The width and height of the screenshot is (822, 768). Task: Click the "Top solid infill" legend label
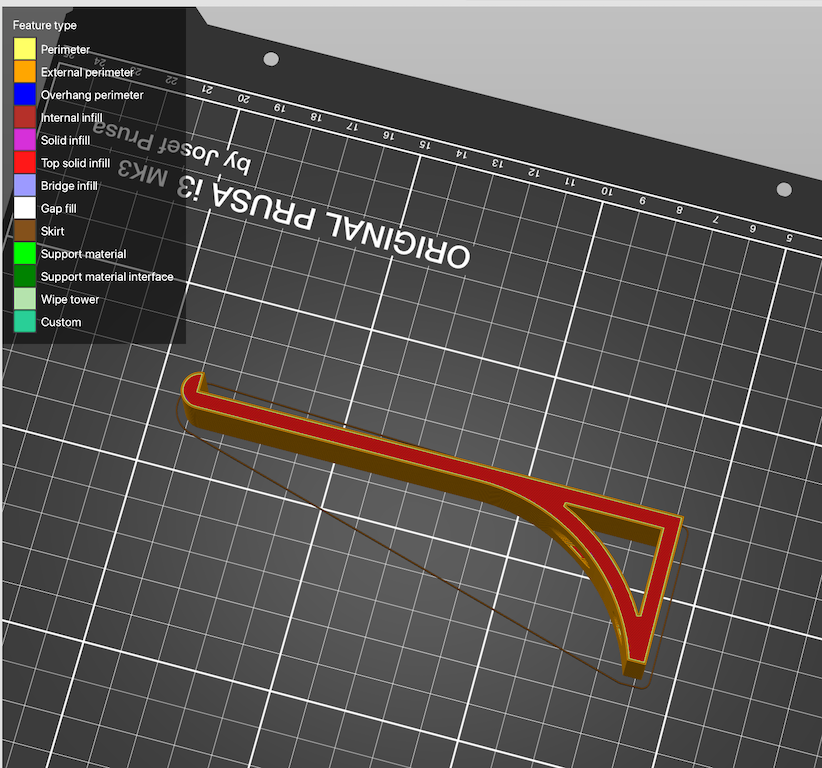(75, 163)
